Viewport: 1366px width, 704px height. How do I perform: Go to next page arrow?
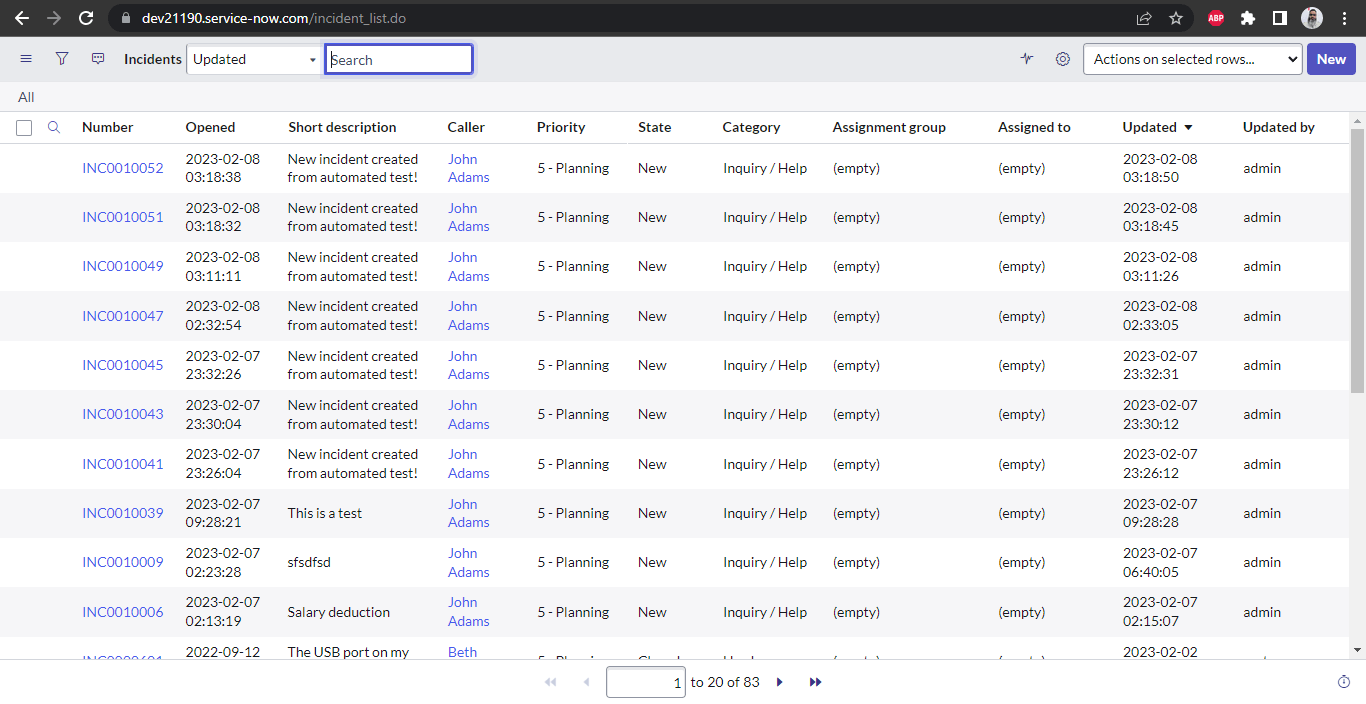pos(780,682)
